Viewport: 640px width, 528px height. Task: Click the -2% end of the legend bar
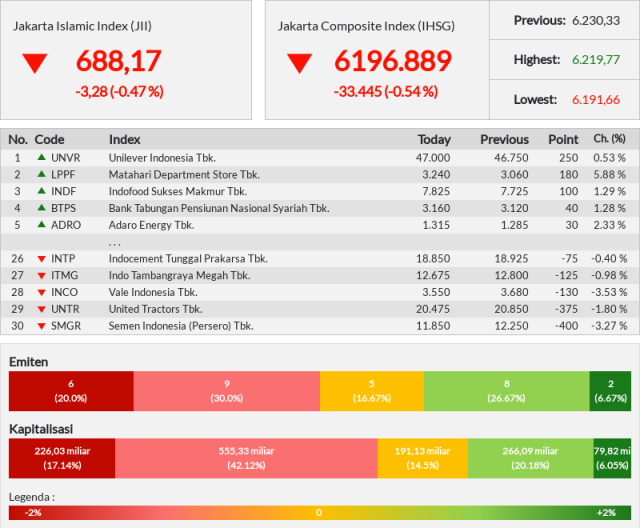coord(33,513)
